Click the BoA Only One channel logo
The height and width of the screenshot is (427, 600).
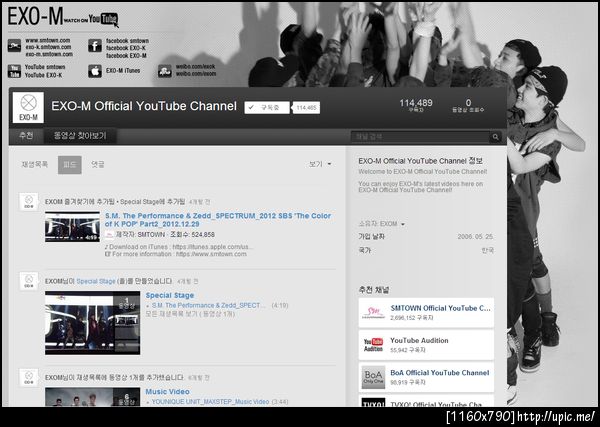pyautogui.click(x=373, y=377)
